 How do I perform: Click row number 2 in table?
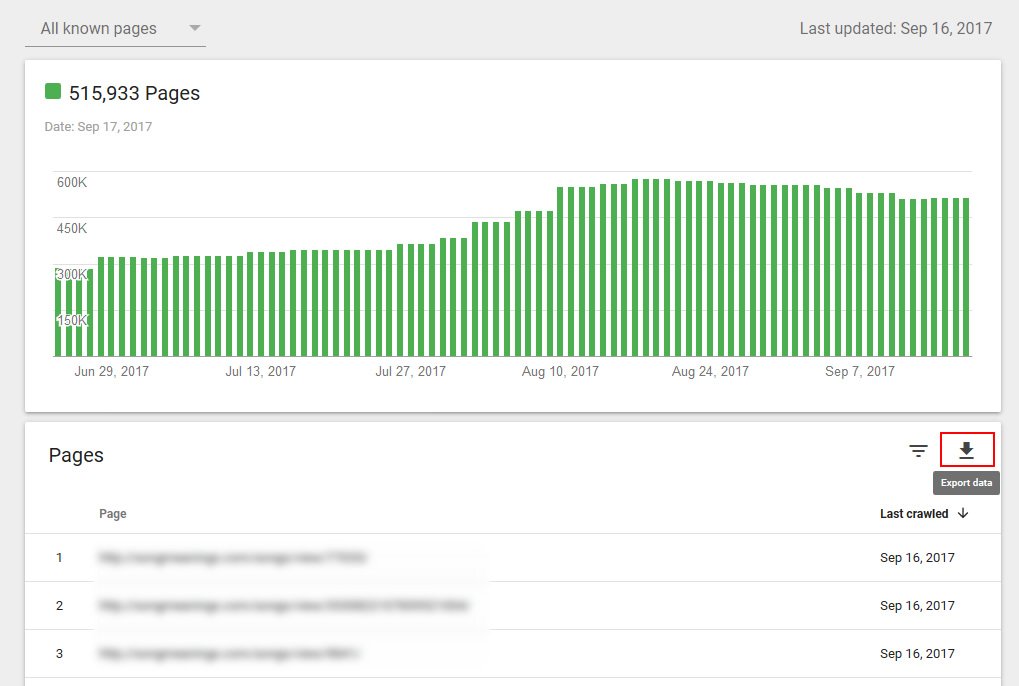click(59, 606)
